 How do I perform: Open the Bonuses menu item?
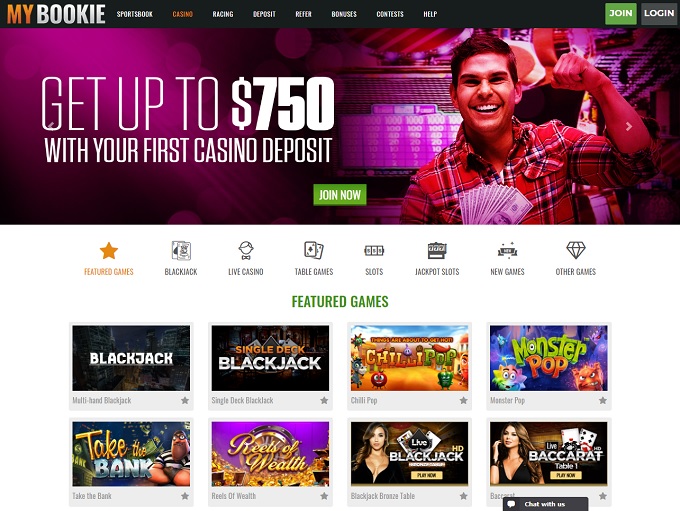[344, 14]
